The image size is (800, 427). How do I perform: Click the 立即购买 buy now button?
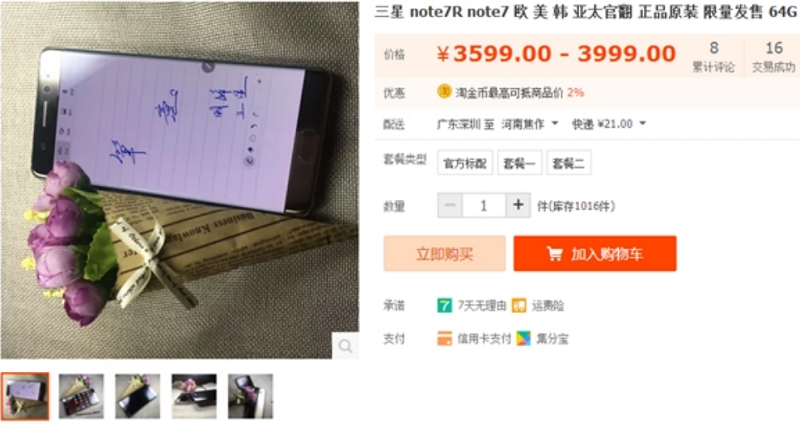click(x=444, y=254)
